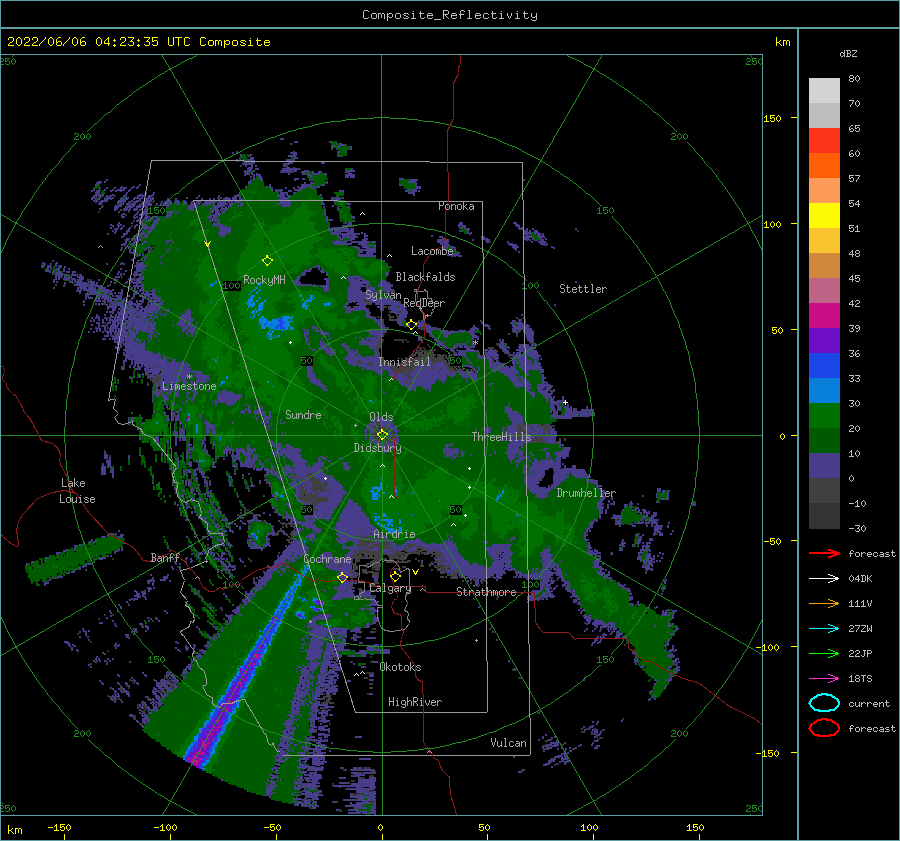The width and height of the screenshot is (900, 841).
Task: Click the yellow diamond marker above RockyMH
Action: (x=267, y=261)
